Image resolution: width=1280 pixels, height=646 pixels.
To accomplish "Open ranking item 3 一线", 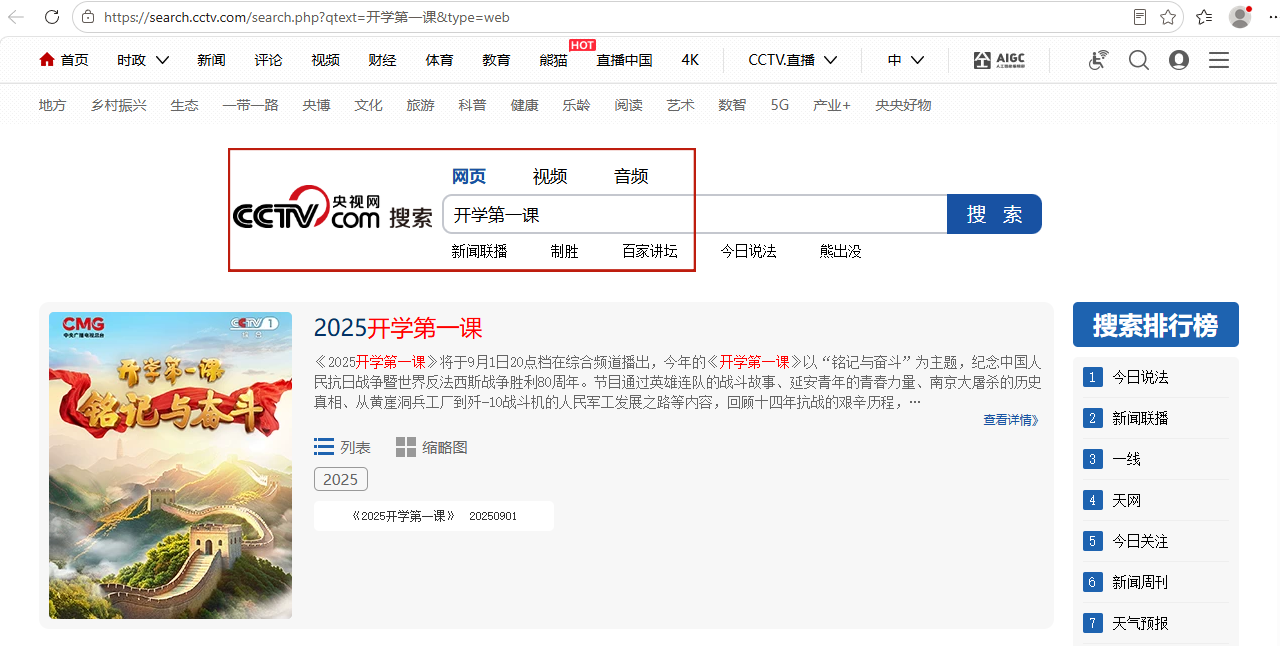I will pos(1126,459).
